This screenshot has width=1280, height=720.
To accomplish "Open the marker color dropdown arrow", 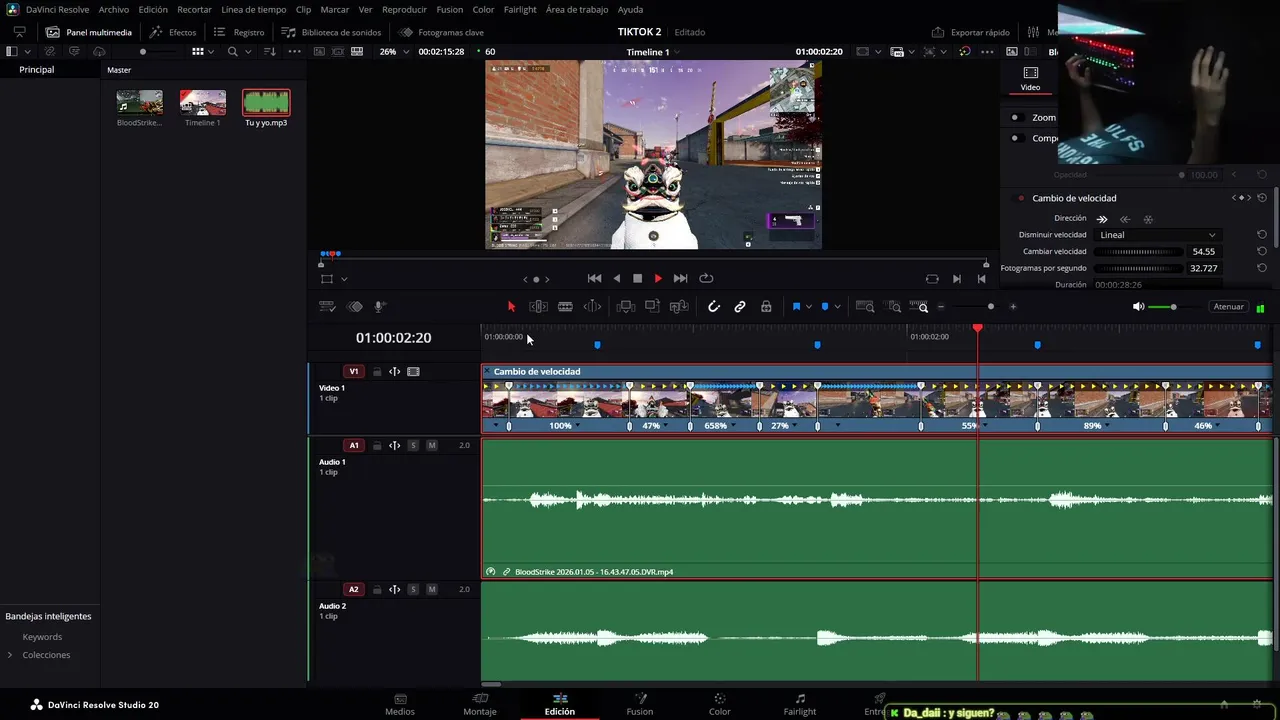I will (837, 307).
